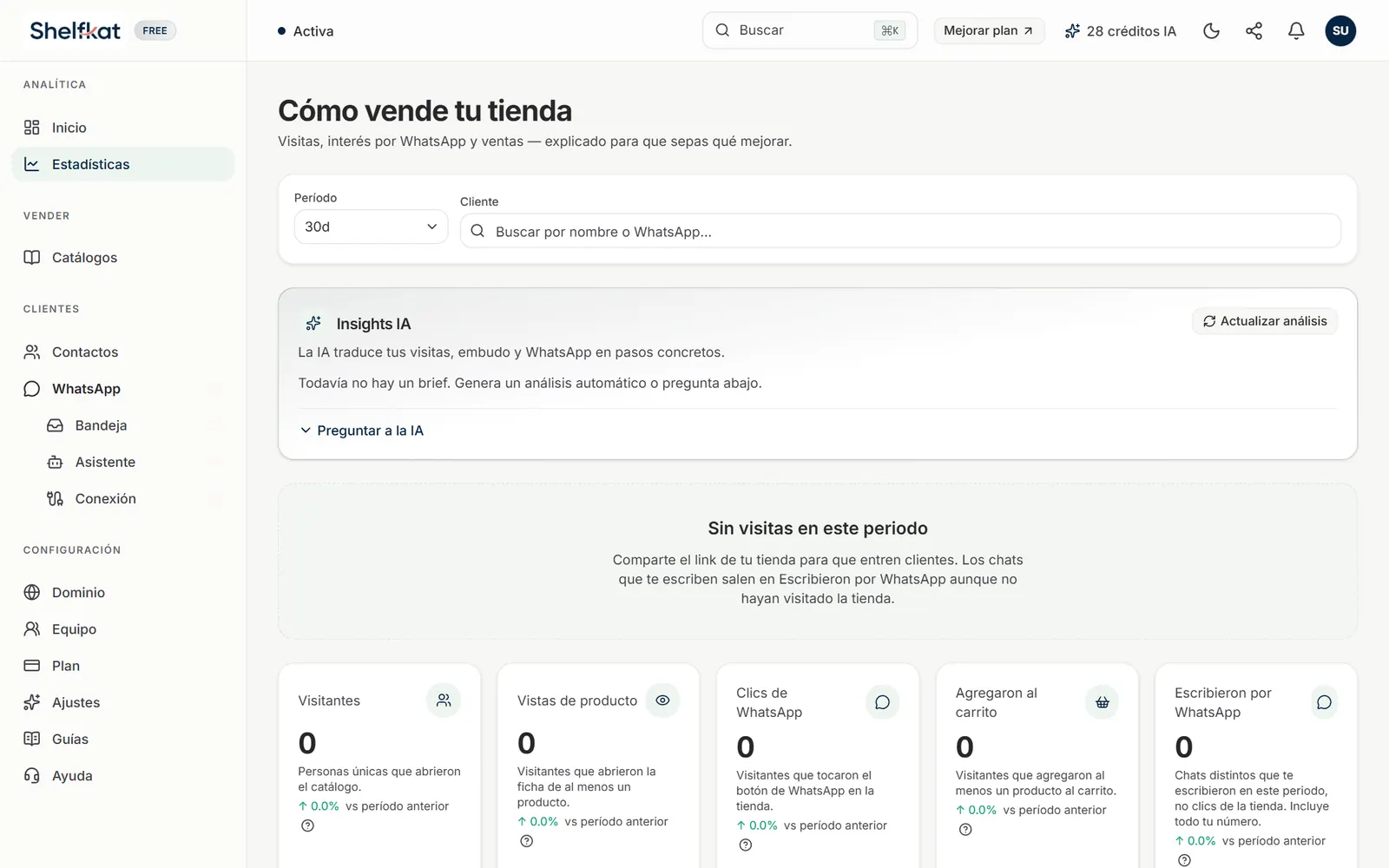Click the Shelfkat logo

pos(76,31)
